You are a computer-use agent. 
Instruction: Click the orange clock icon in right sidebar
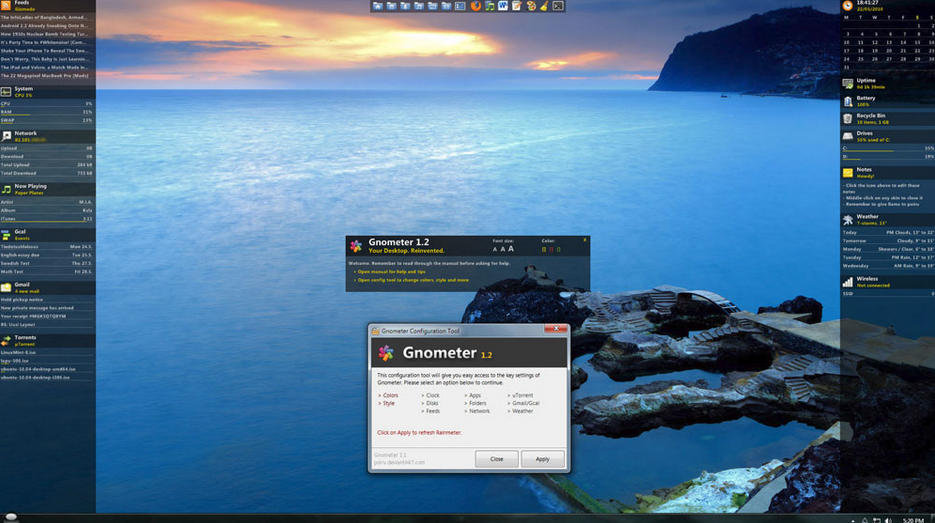pos(847,5)
